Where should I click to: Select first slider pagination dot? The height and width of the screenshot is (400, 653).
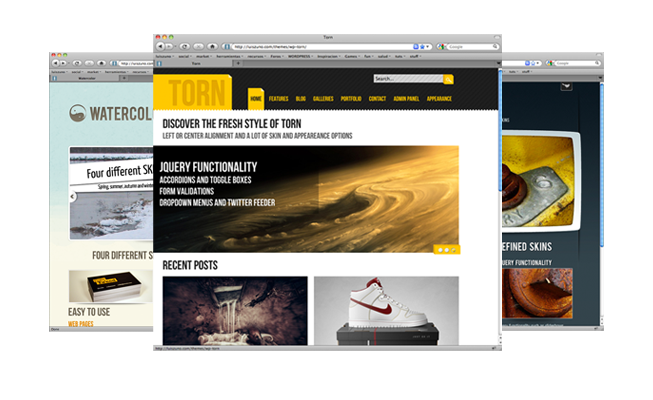[x=438, y=249]
